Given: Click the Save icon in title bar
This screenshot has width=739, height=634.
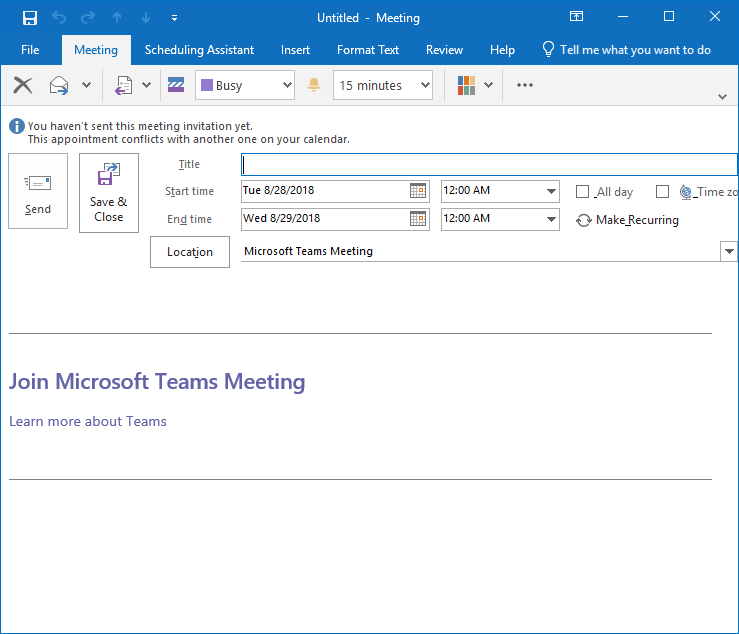Looking at the screenshot, I should [30, 18].
